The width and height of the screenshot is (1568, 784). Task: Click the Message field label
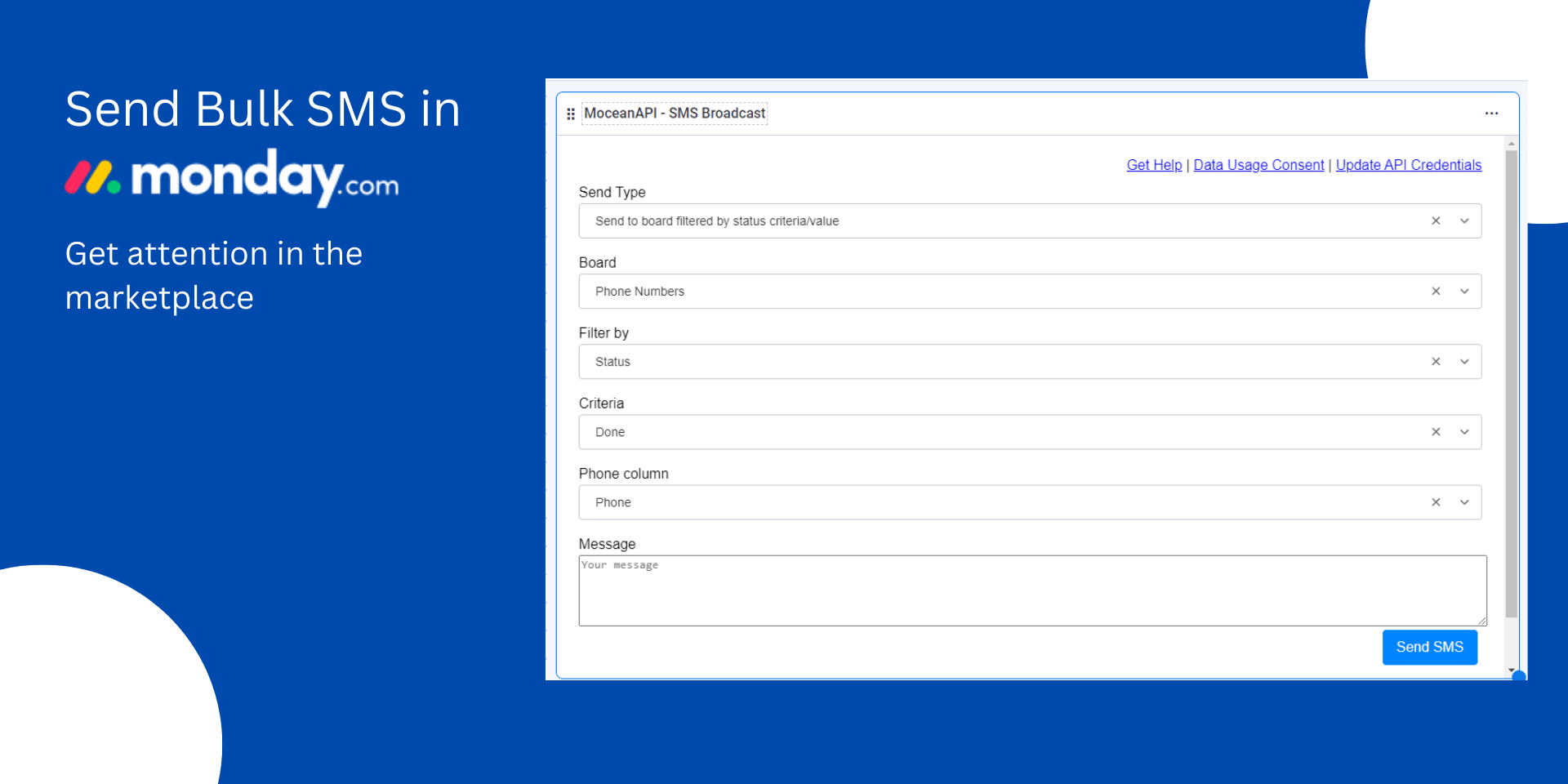tap(607, 544)
